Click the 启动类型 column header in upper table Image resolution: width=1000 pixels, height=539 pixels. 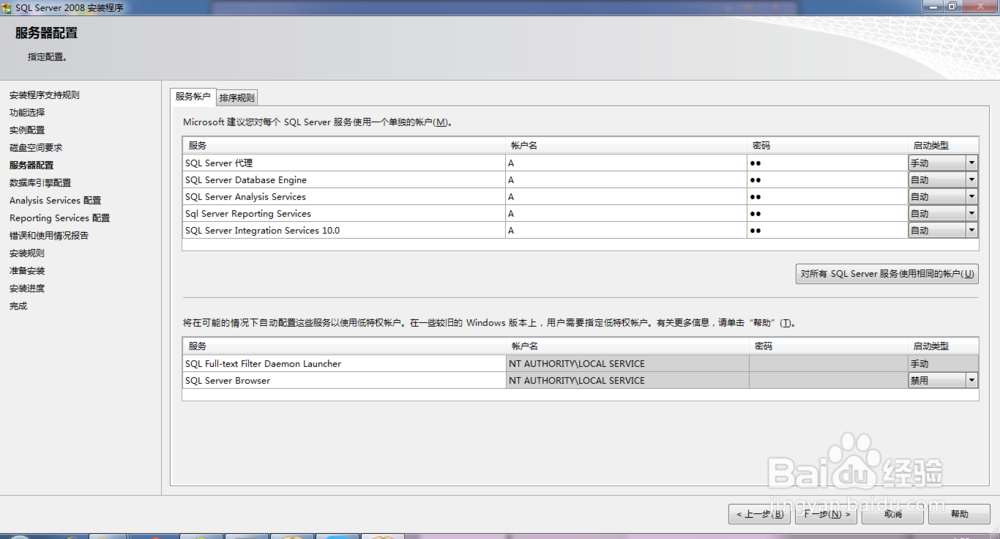[x=943, y=145]
